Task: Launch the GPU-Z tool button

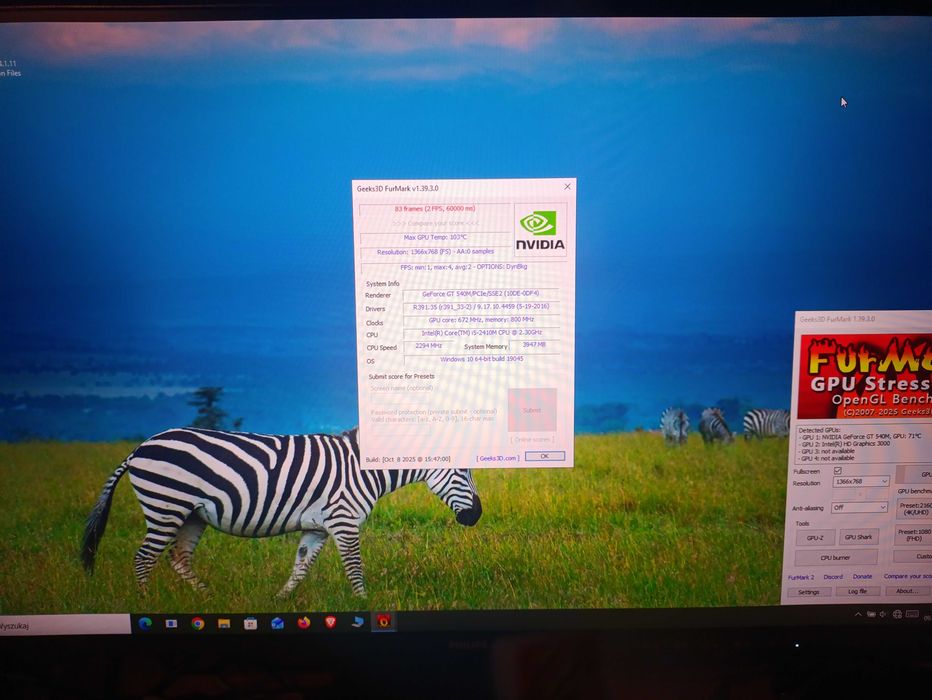Action: (x=814, y=538)
